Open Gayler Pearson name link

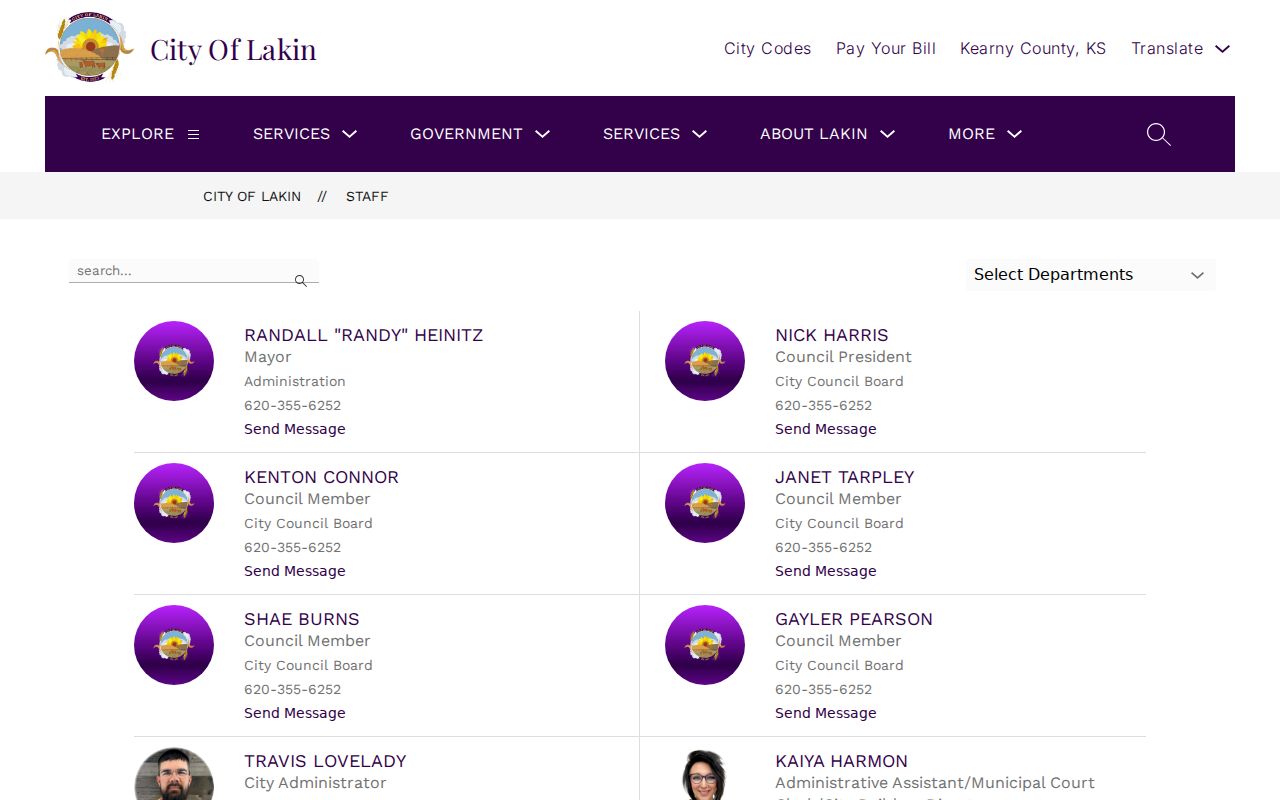point(854,619)
